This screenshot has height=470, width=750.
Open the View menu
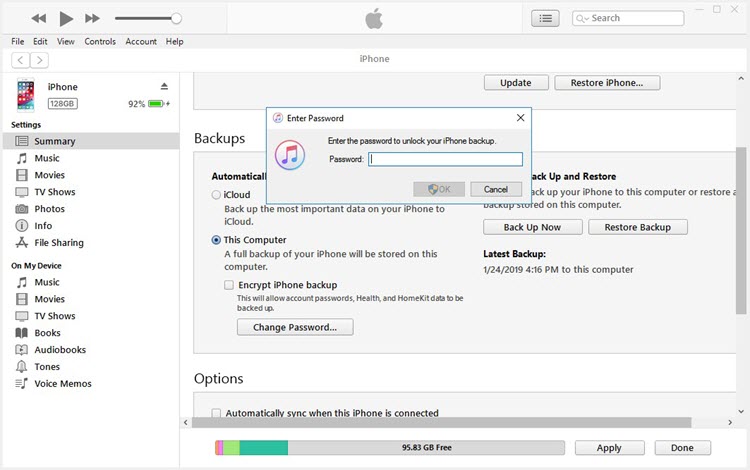coord(66,42)
